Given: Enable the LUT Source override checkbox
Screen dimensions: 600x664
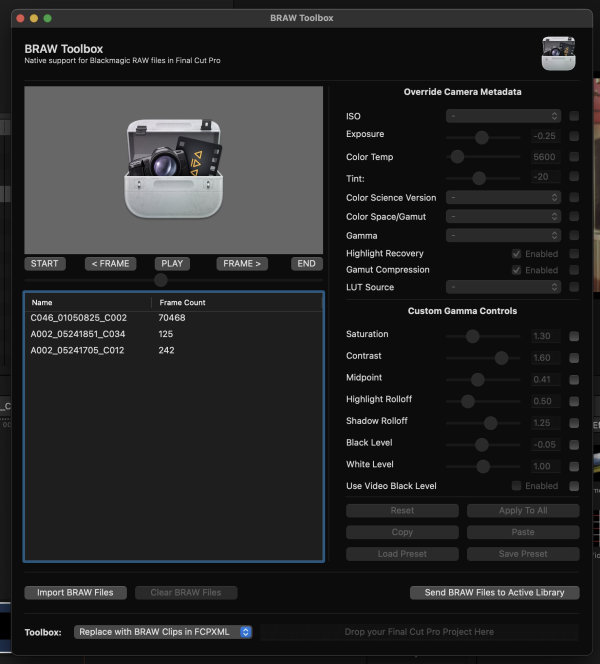Looking at the screenshot, I should (x=574, y=287).
